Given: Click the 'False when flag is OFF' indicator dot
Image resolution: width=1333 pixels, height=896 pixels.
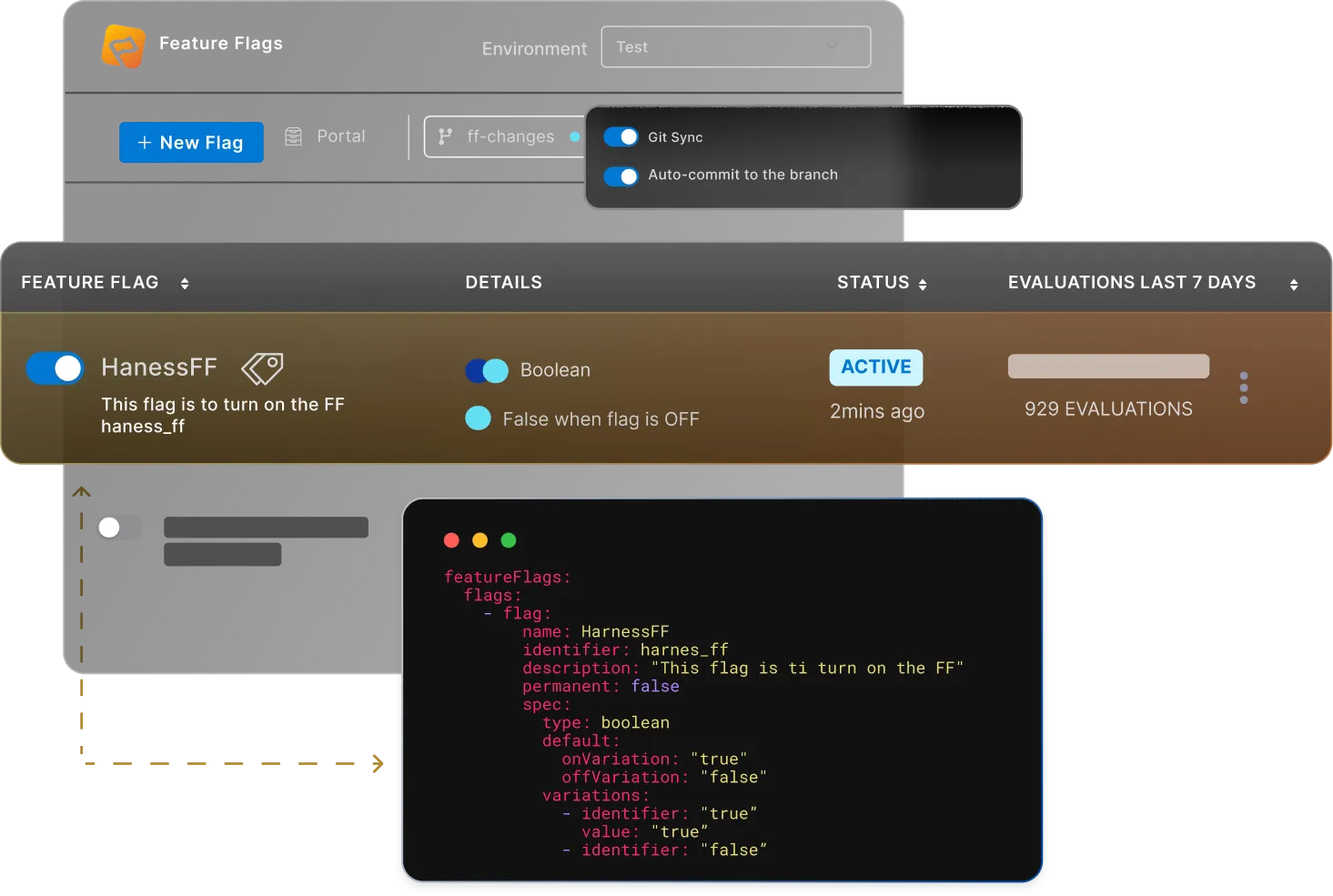Looking at the screenshot, I should pyautogui.click(x=479, y=418).
